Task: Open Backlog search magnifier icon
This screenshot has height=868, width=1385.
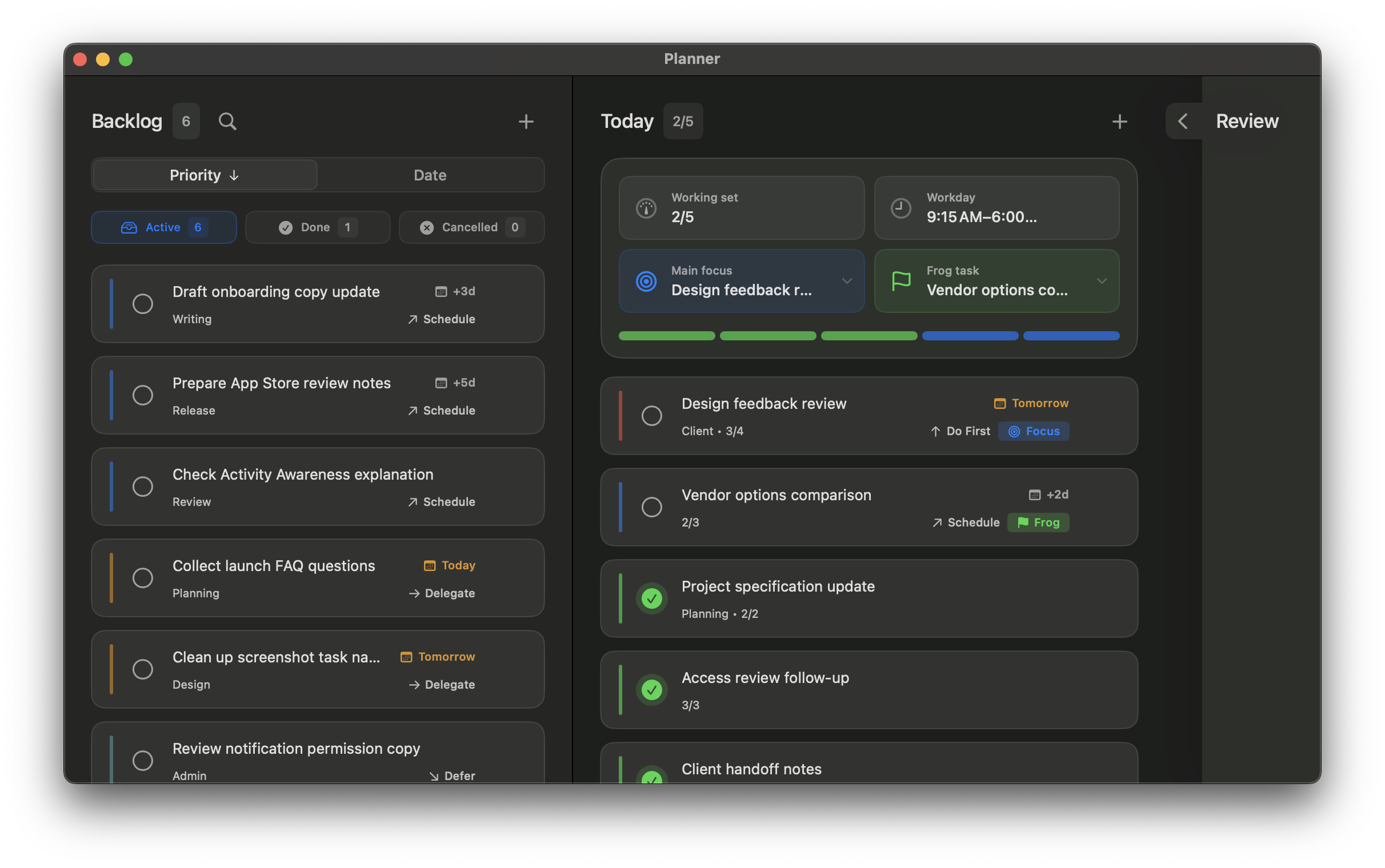Action: pos(227,121)
